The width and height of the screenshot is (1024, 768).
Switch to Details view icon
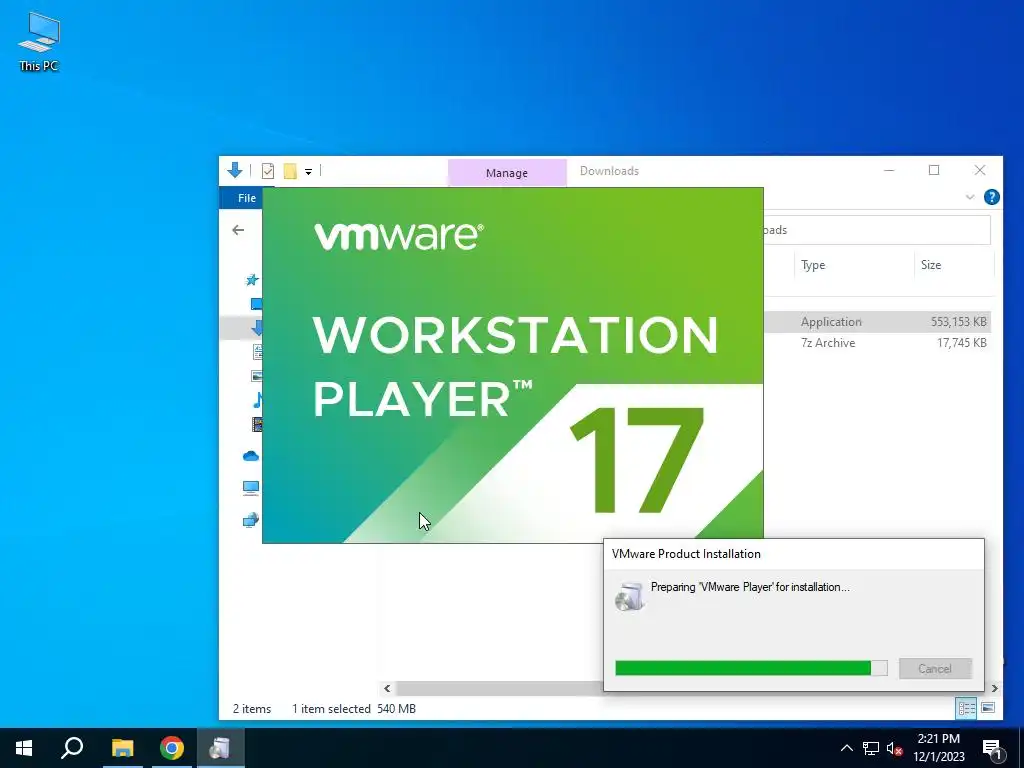[966, 708]
